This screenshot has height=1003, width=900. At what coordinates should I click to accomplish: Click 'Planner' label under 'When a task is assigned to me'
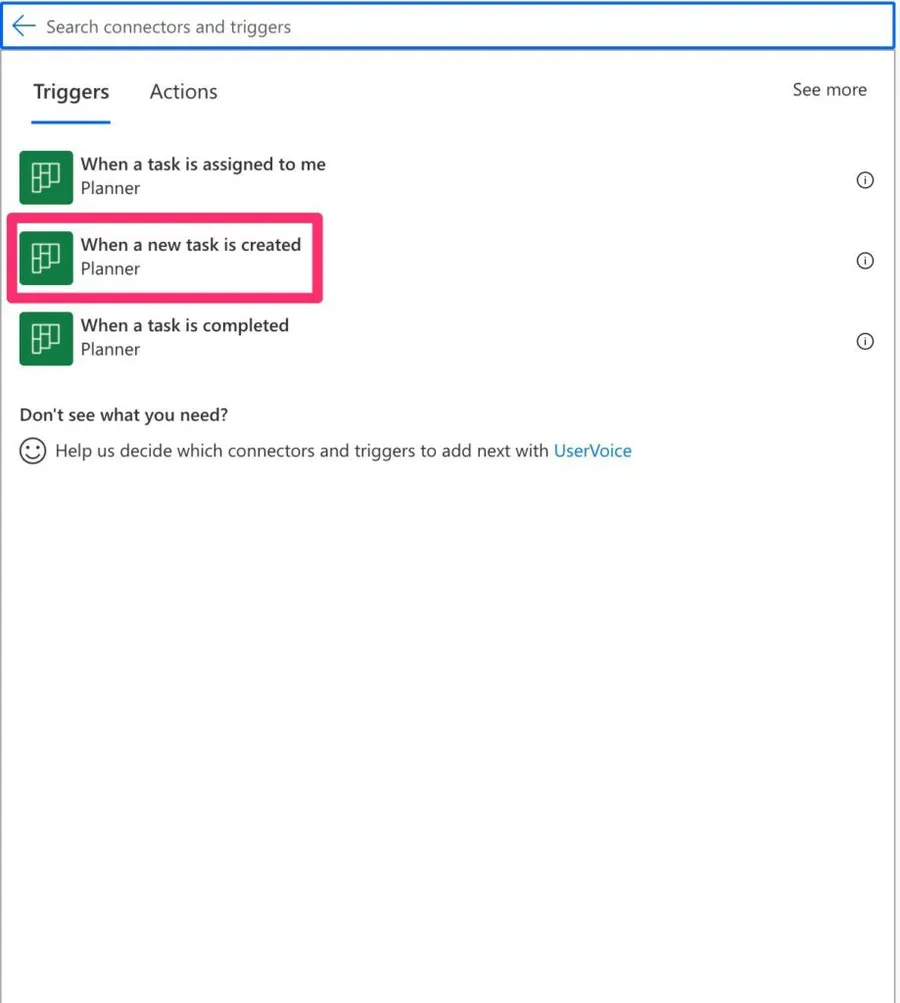[110, 189]
